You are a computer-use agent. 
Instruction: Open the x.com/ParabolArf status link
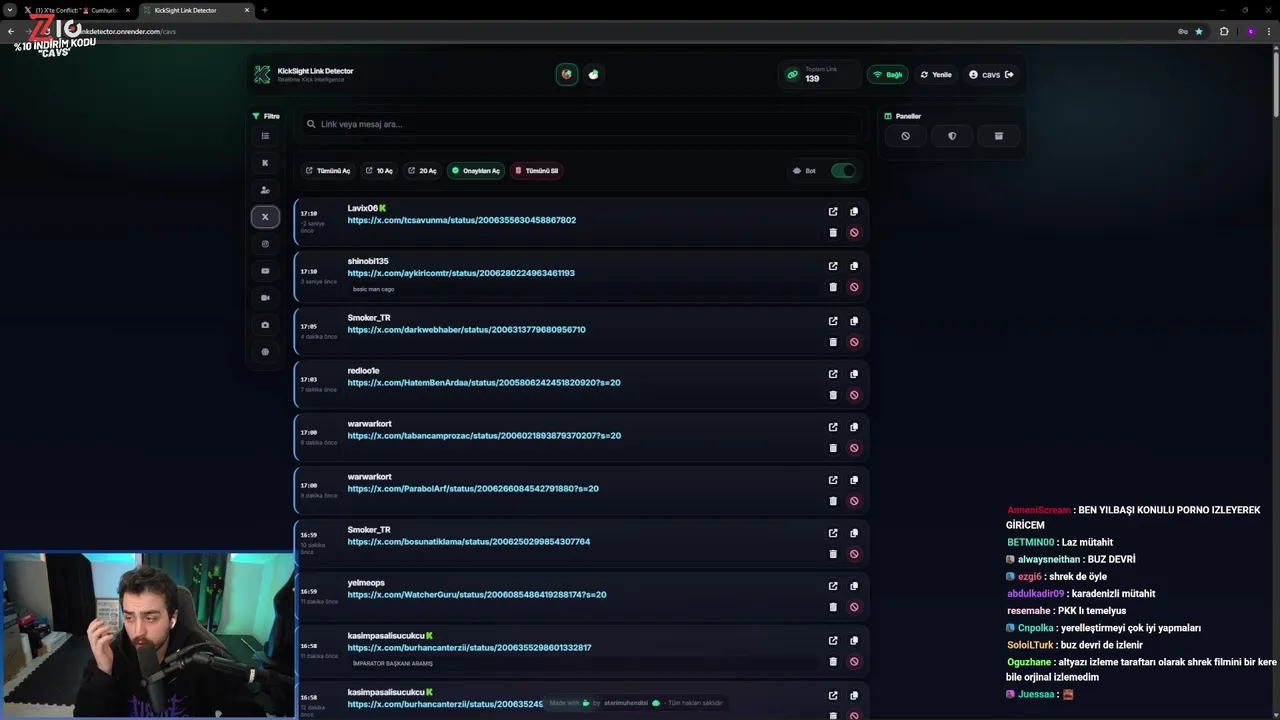click(473, 489)
